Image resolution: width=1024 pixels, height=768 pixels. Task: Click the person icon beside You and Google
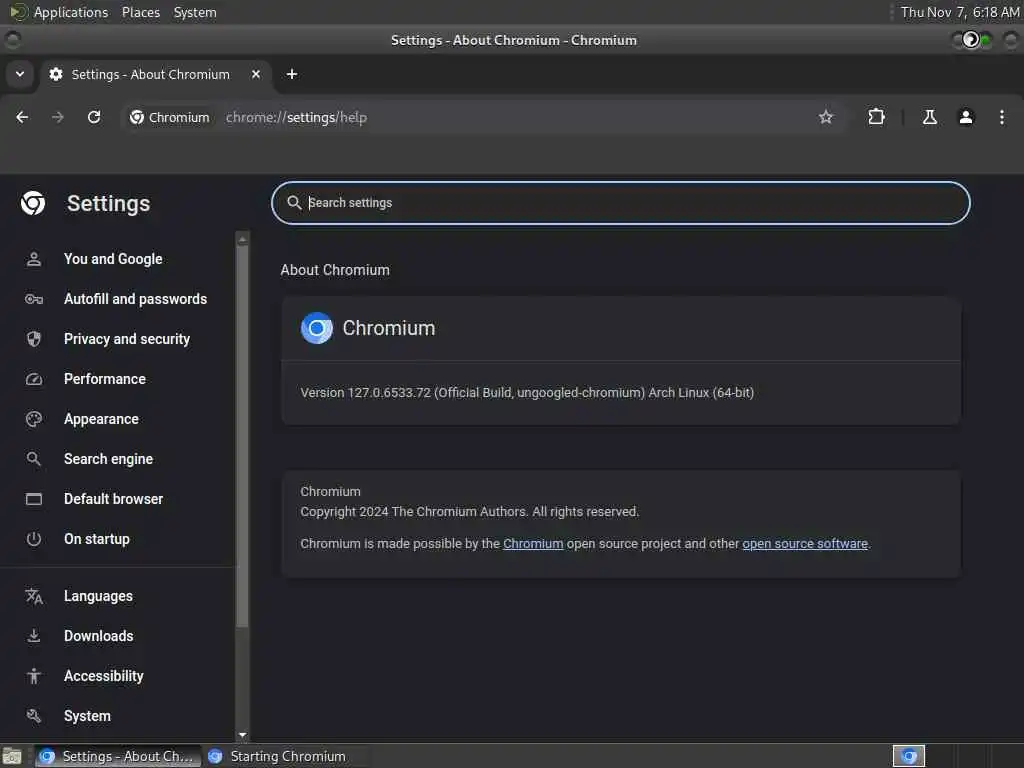coord(34,259)
